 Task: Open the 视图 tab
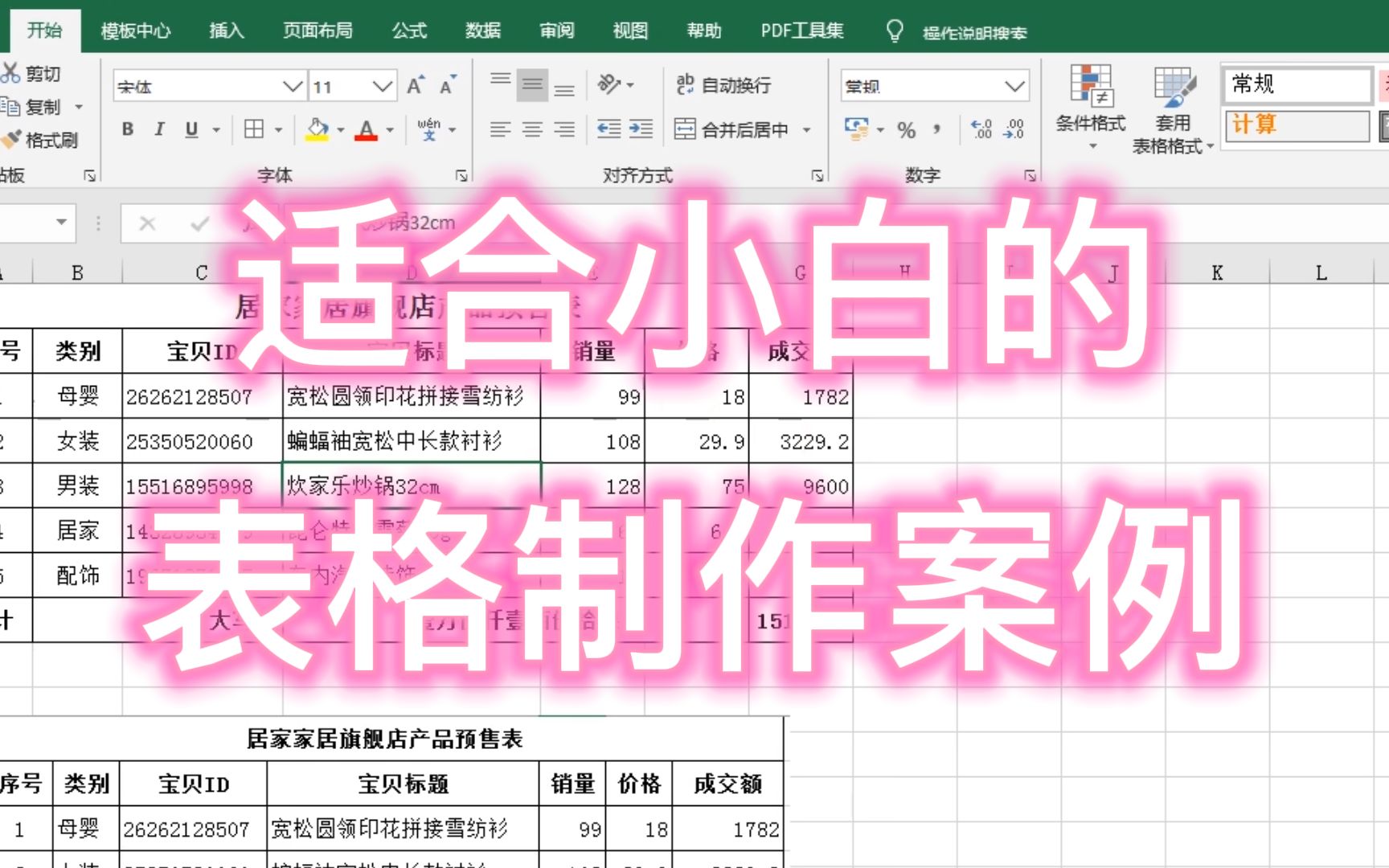pyautogui.click(x=630, y=31)
